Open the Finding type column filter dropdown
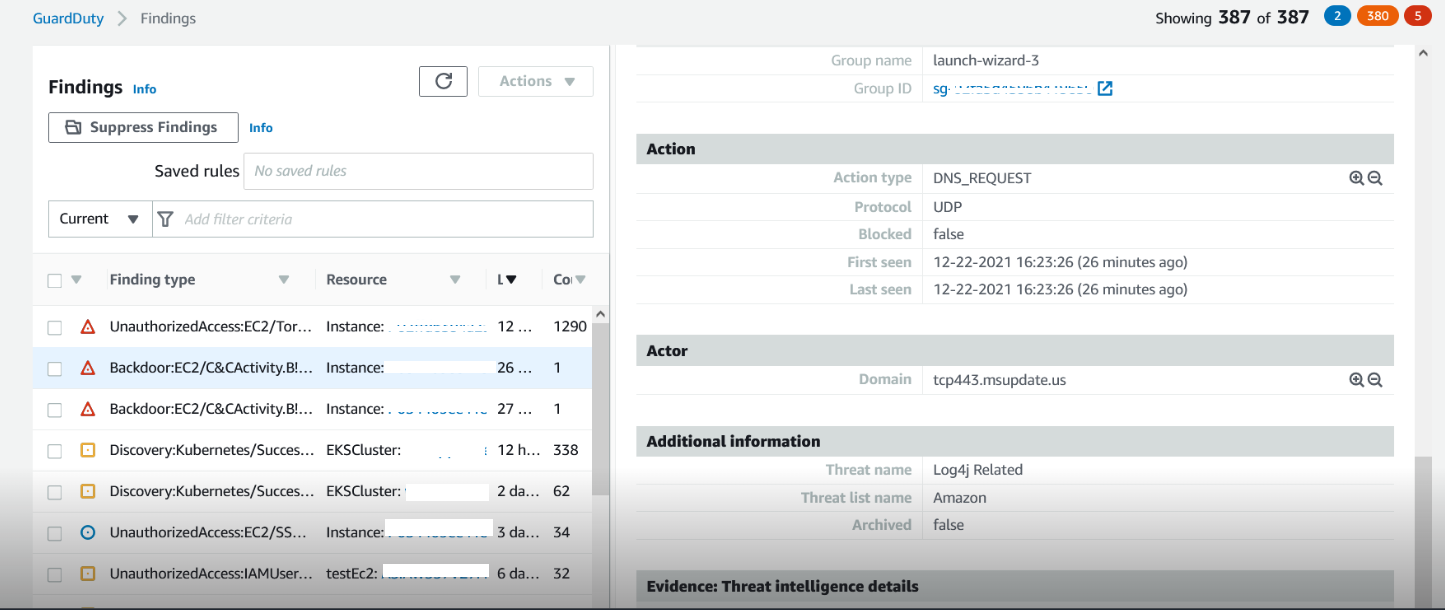1445x610 pixels. [x=284, y=279]
